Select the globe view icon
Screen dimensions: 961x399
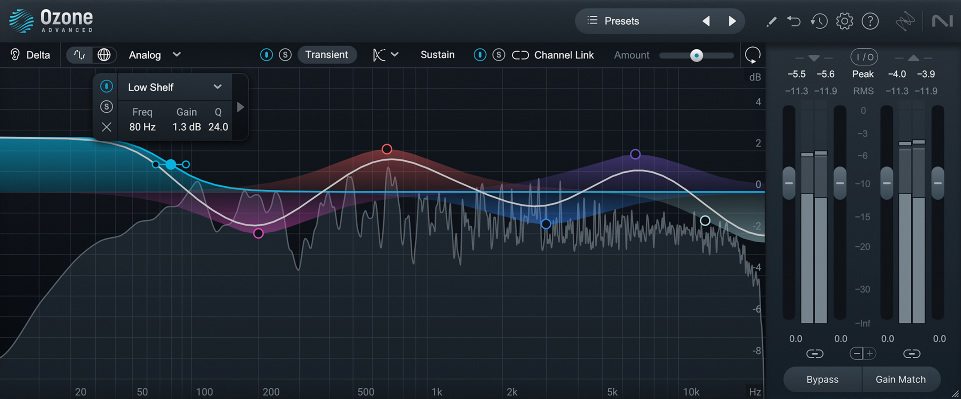(104, 55)
